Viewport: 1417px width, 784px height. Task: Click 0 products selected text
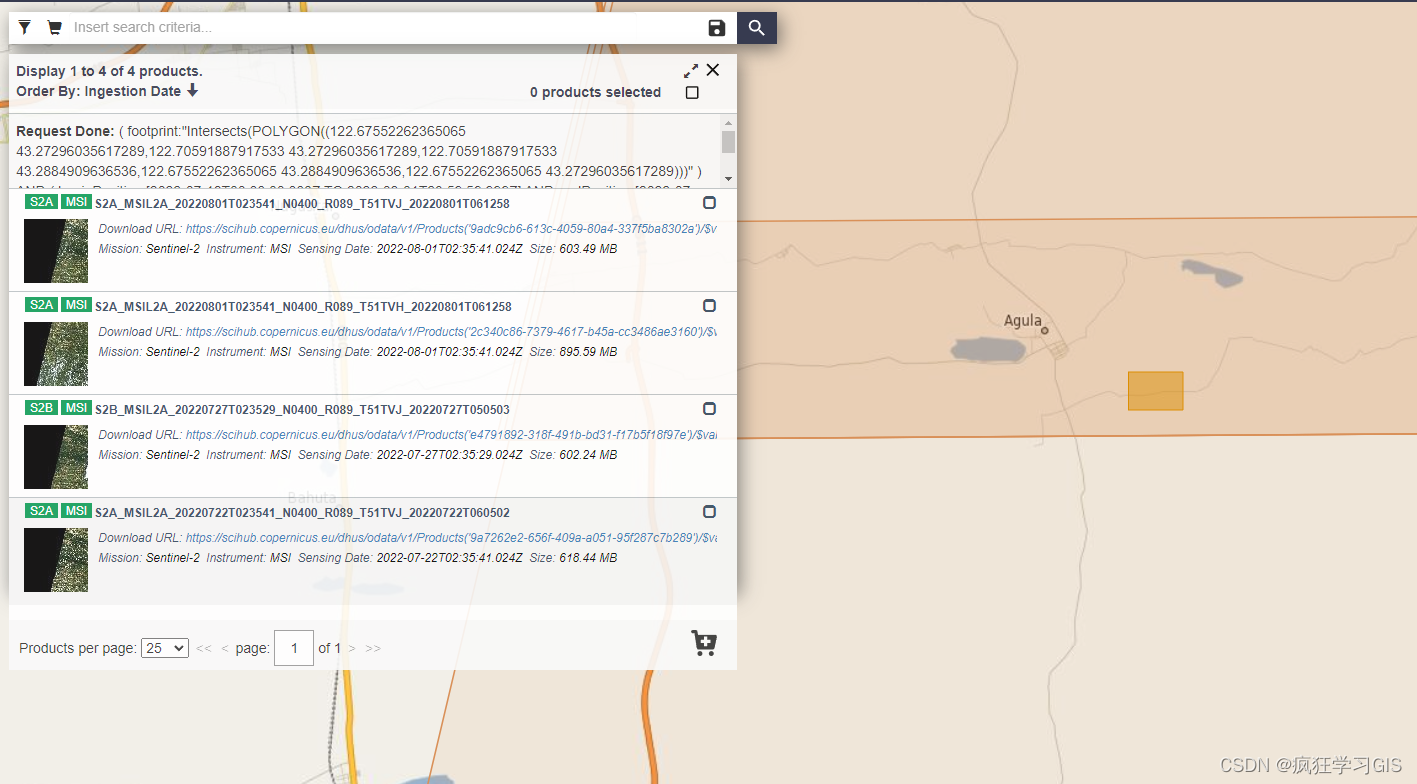click(x=595, y=92)
